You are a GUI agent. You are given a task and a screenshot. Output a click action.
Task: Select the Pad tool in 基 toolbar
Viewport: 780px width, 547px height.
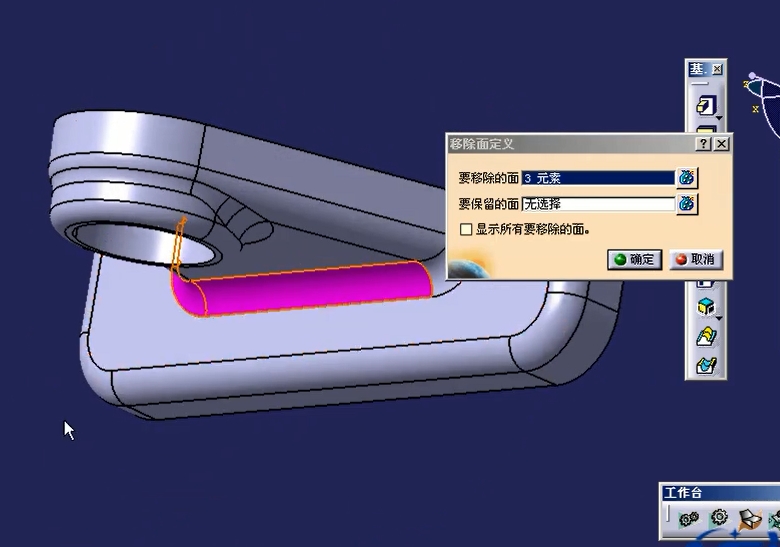[x=705, y=105]
